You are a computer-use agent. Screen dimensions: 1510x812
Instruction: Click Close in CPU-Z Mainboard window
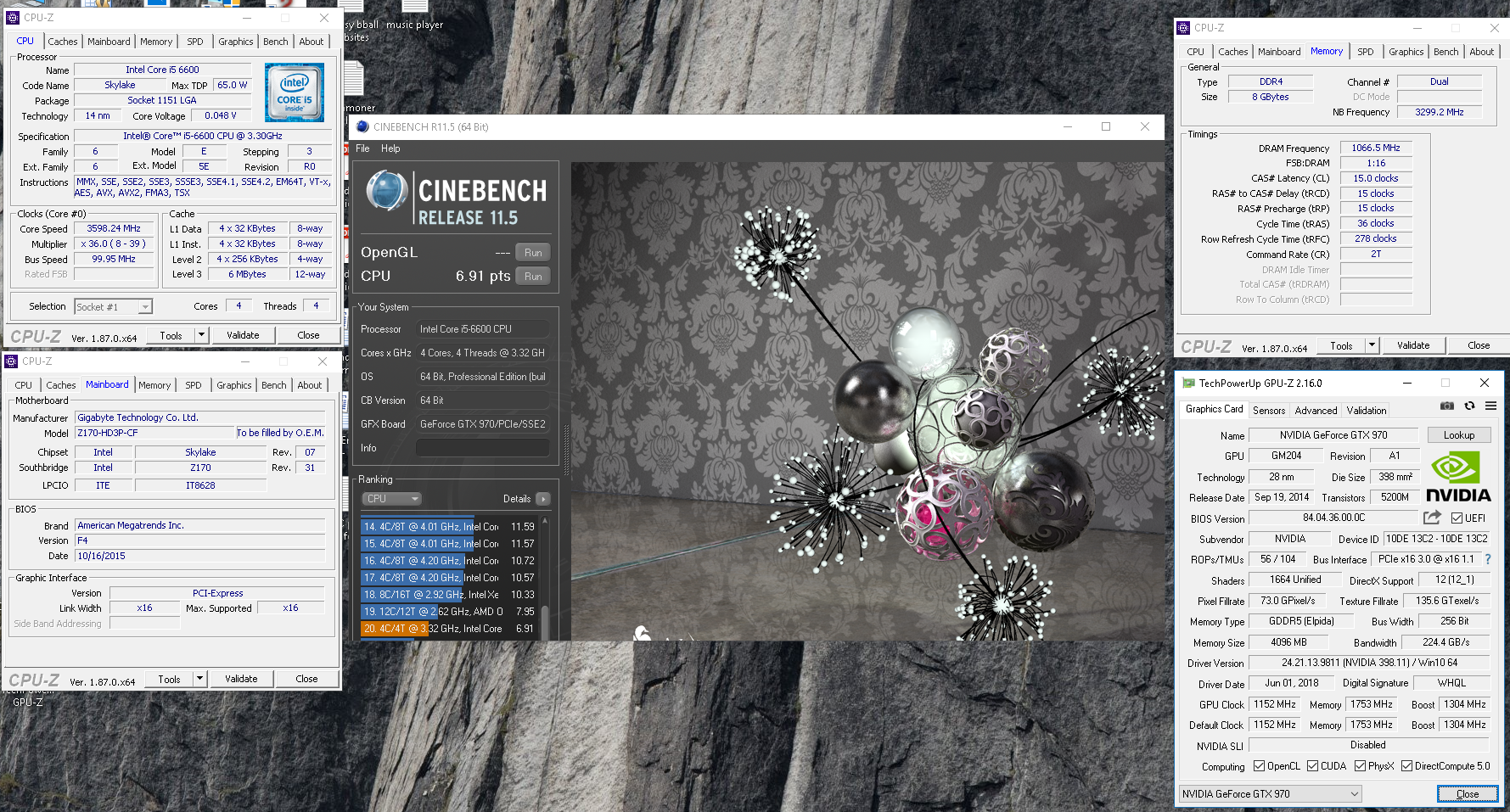coord(306,679)
